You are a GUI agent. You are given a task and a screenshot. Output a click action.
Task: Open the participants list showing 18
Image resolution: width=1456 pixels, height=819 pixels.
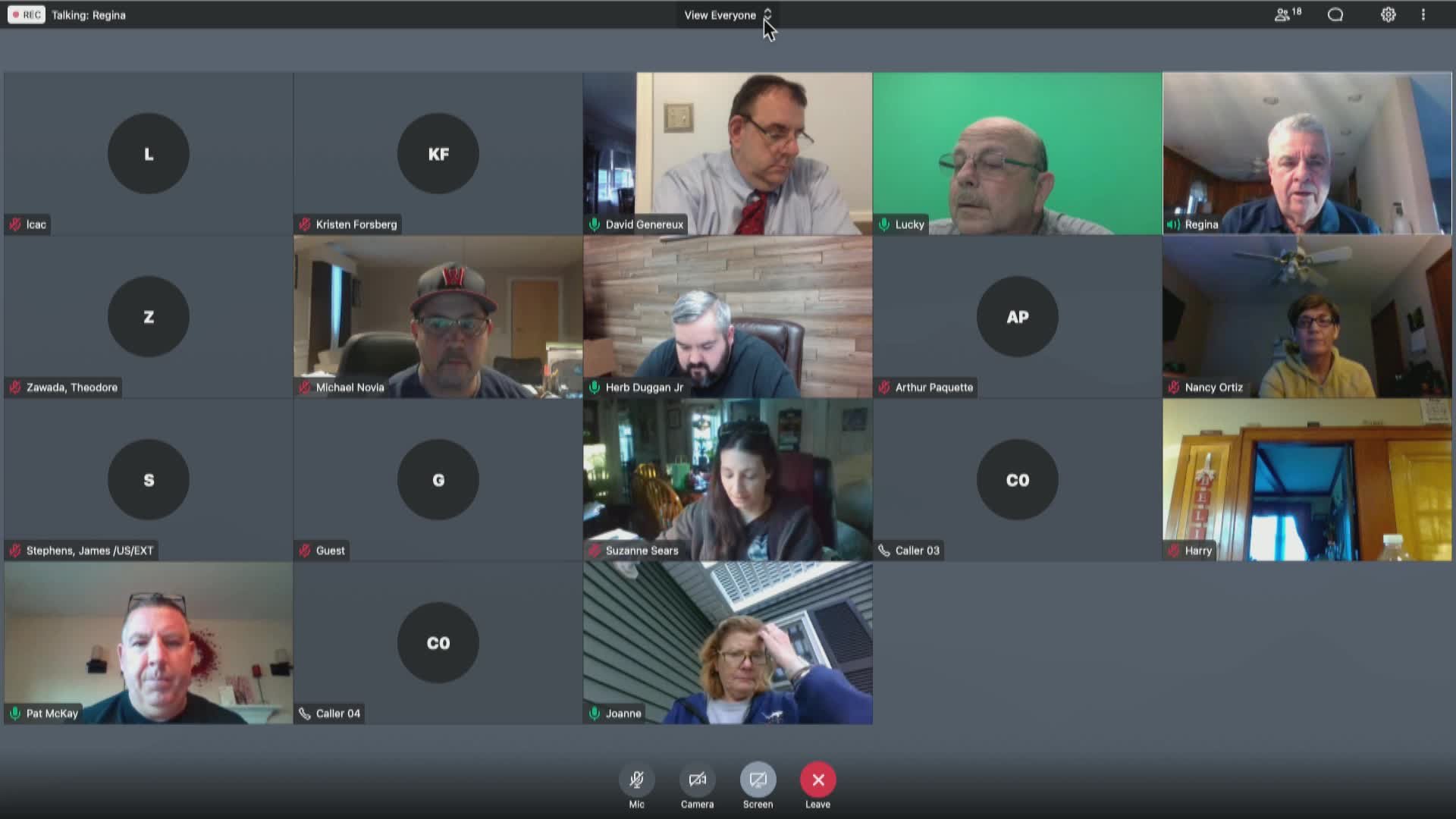click(x=1288, y=14)
